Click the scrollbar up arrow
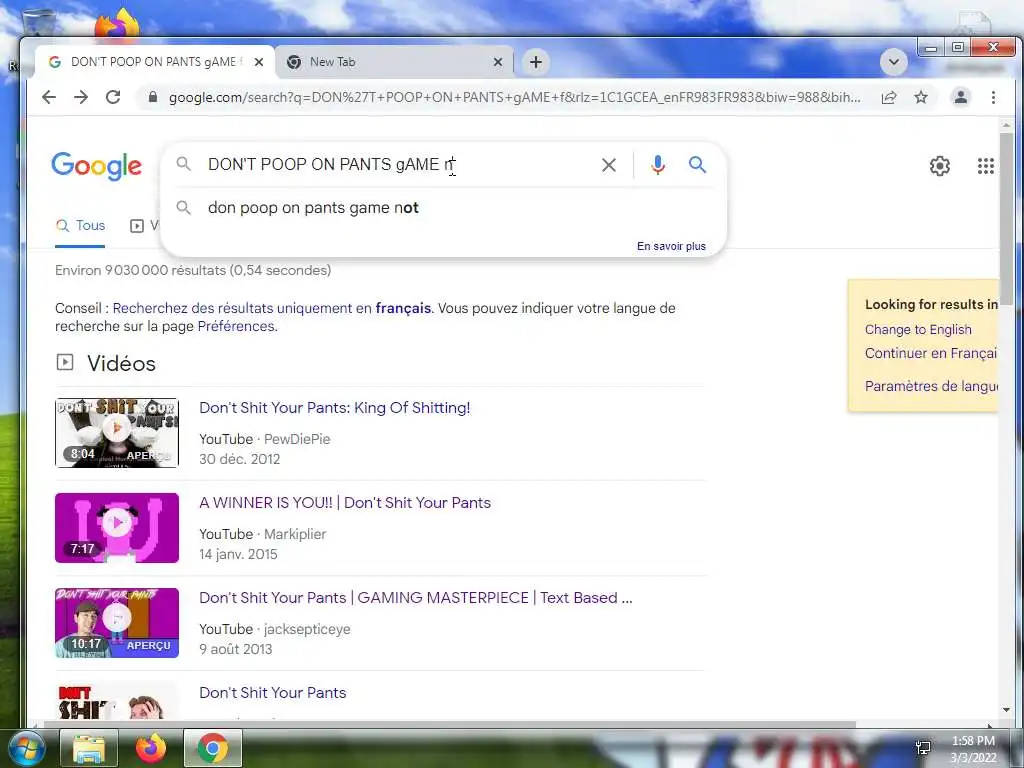The width and height of the screenshot is (1024, 768). (x=1006, y=125)
